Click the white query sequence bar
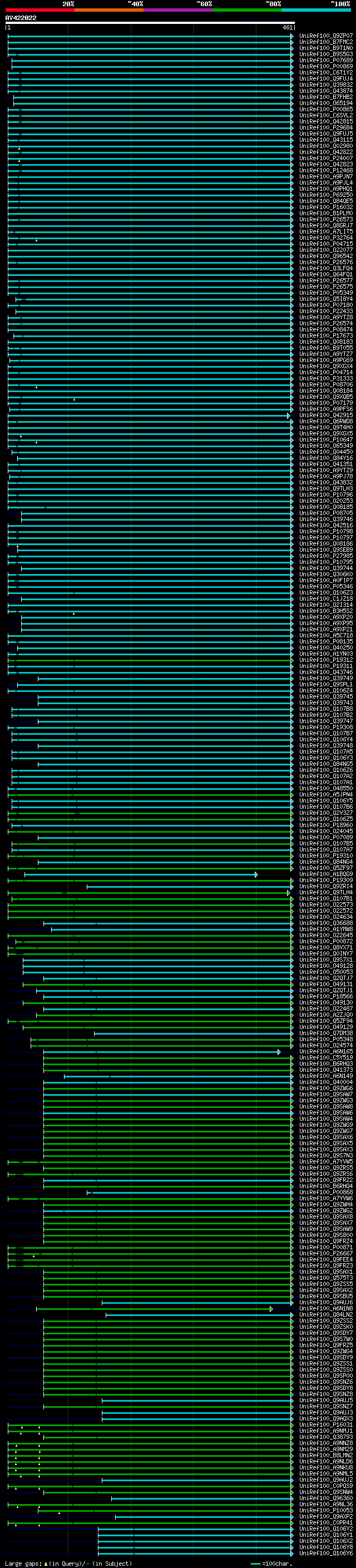 (150, 23)
